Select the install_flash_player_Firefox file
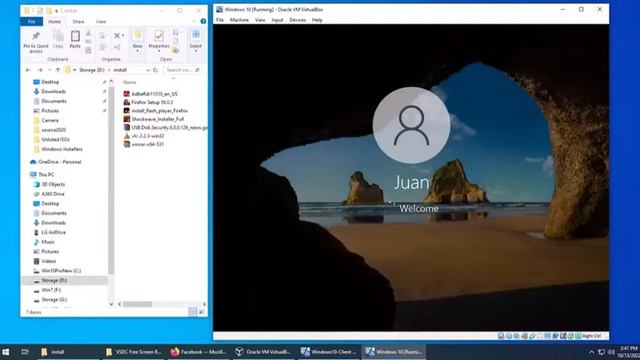 (156, 111)
